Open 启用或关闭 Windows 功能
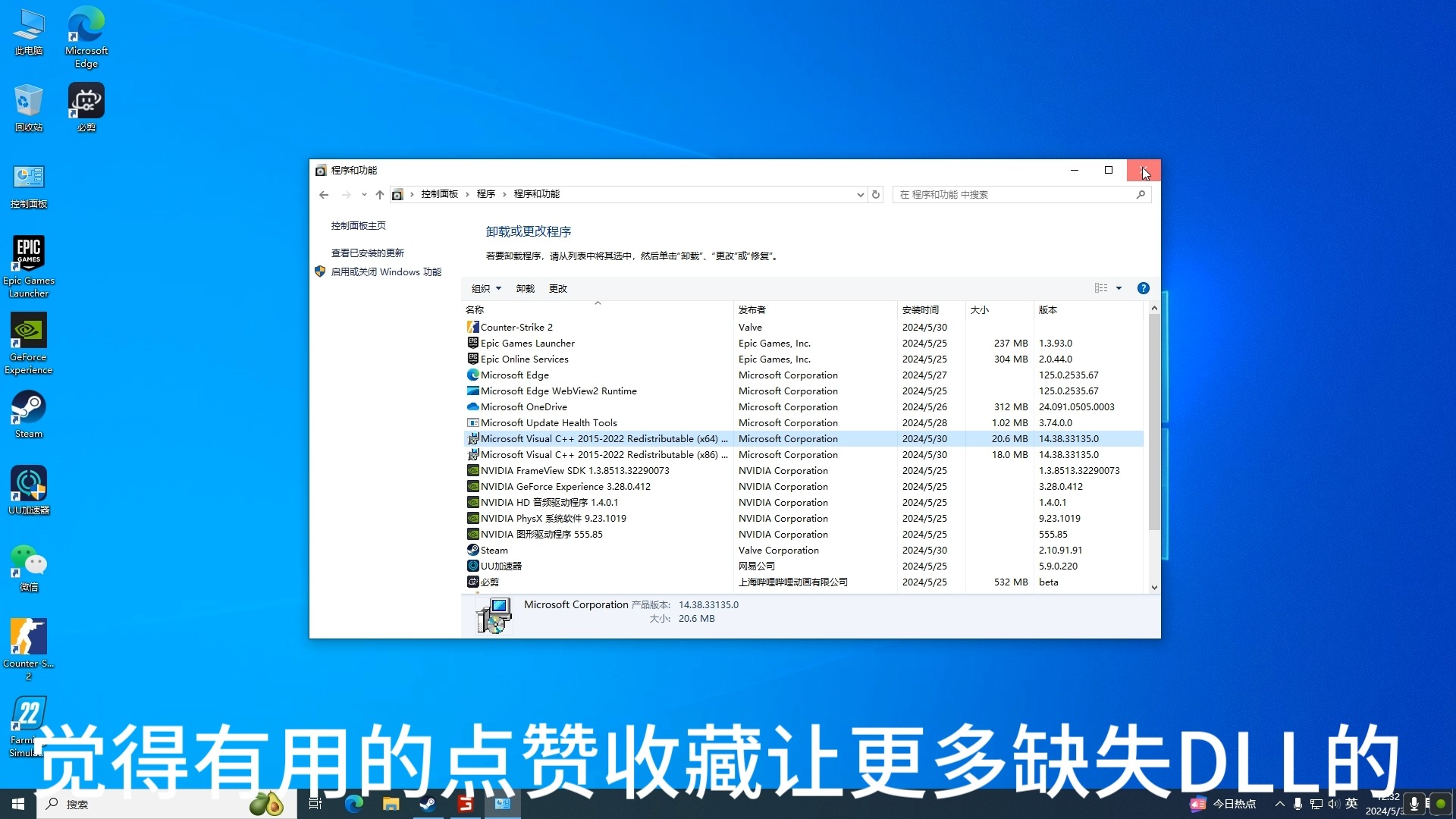 click(x=388, y=271)
